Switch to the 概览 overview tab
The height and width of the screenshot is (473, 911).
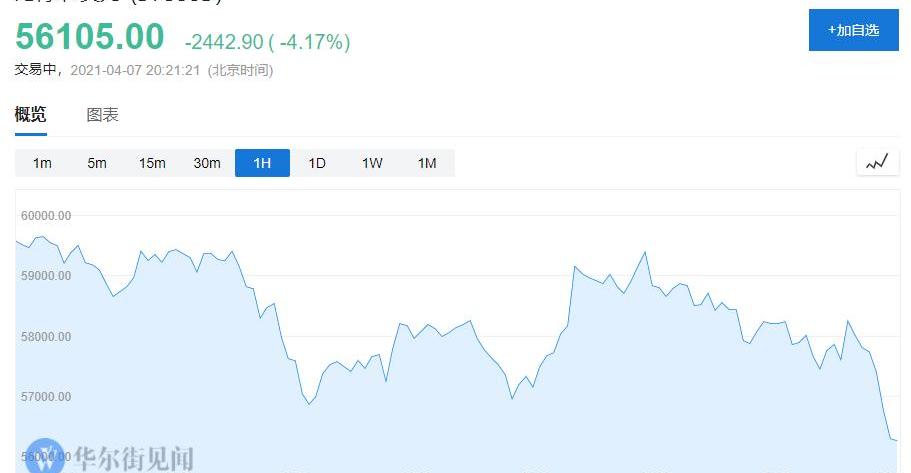30,115
